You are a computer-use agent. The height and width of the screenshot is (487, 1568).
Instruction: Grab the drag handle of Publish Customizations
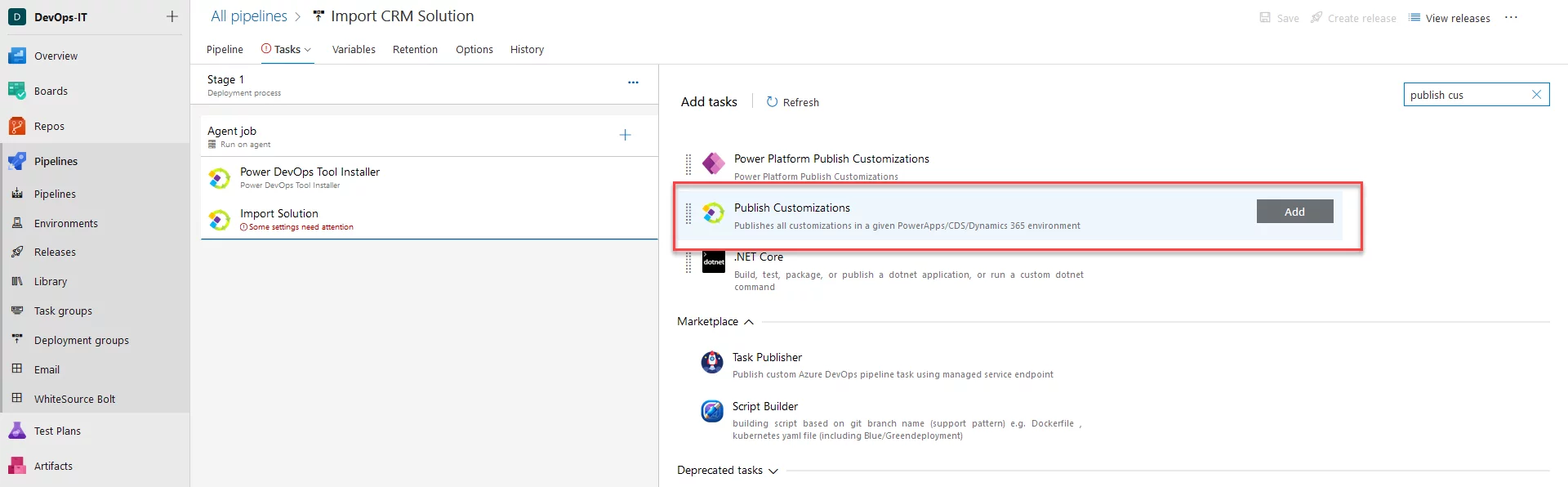tap(688, 213)
